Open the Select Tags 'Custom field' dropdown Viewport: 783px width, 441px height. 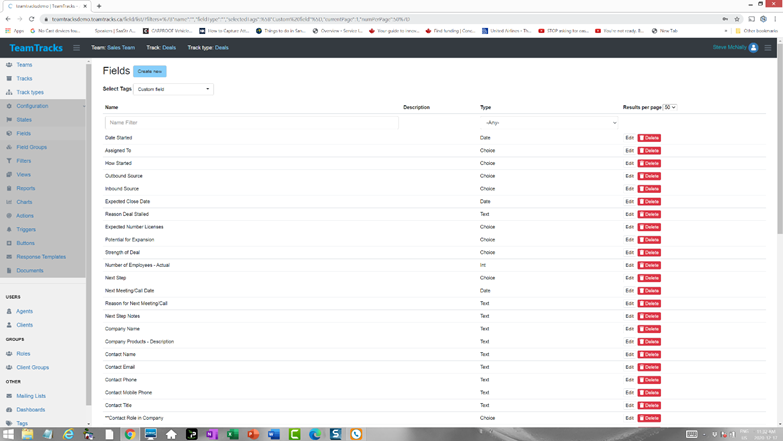[173, 89]
